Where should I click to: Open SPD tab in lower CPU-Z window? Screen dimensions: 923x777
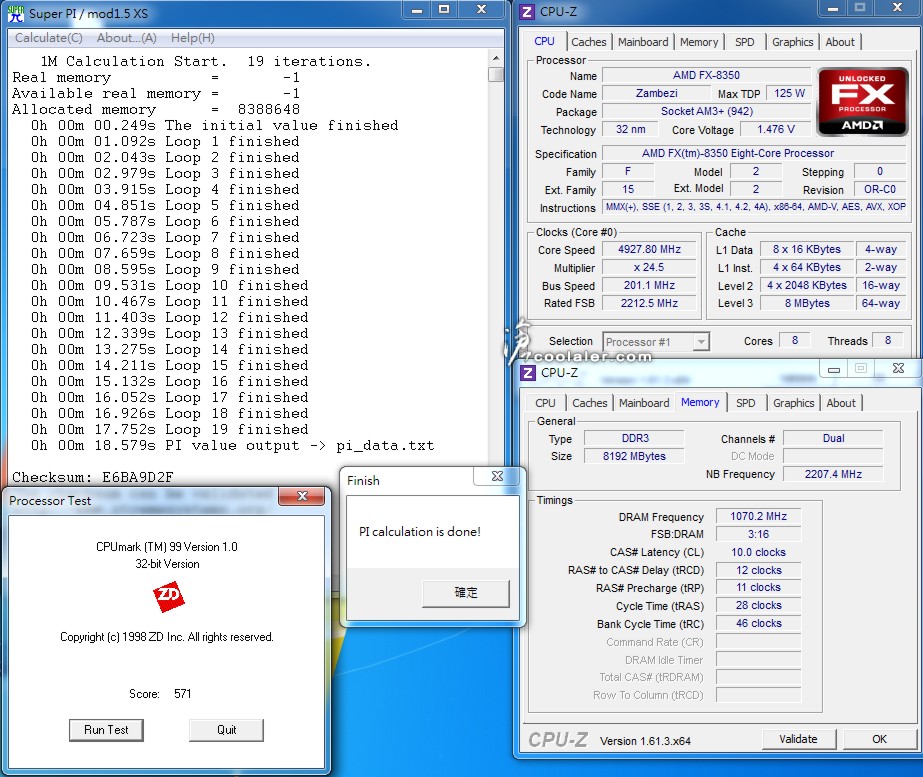[745, 403]
